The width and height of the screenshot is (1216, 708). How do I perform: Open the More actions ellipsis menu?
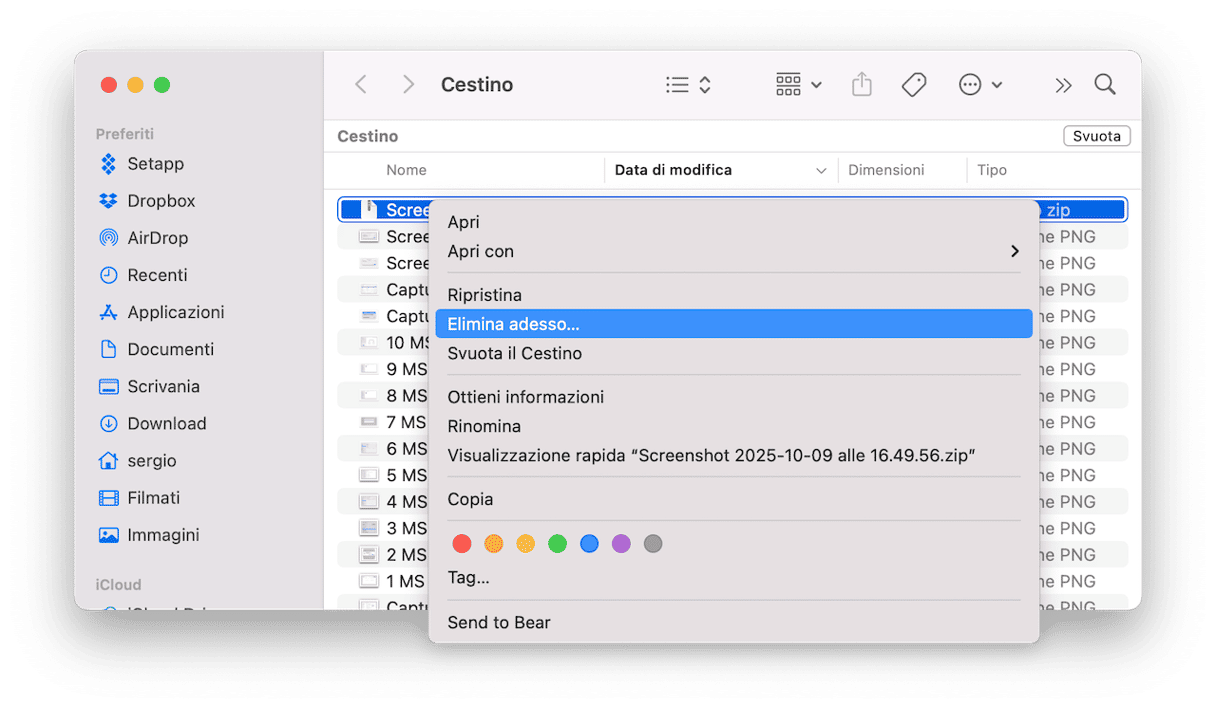pyautogui.click(x=979, y=85)
